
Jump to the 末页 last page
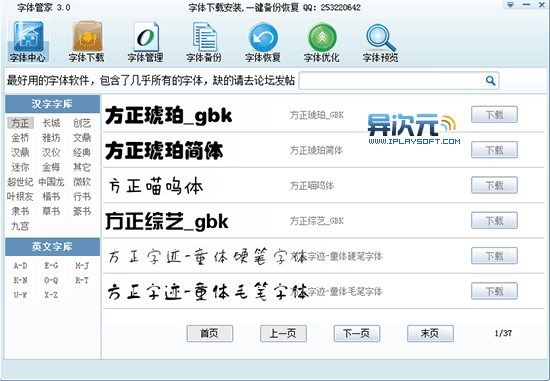click(x=430, y=333)
